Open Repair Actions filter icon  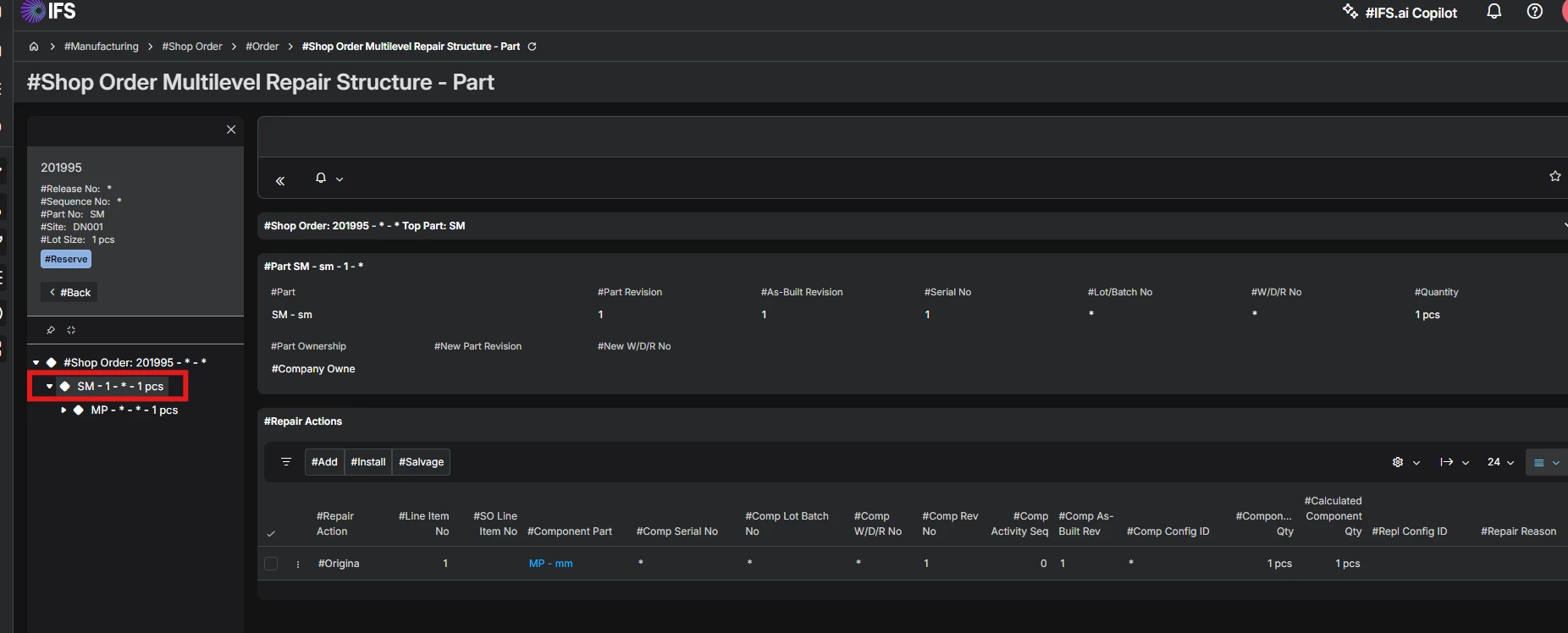(x=286, y=462)
